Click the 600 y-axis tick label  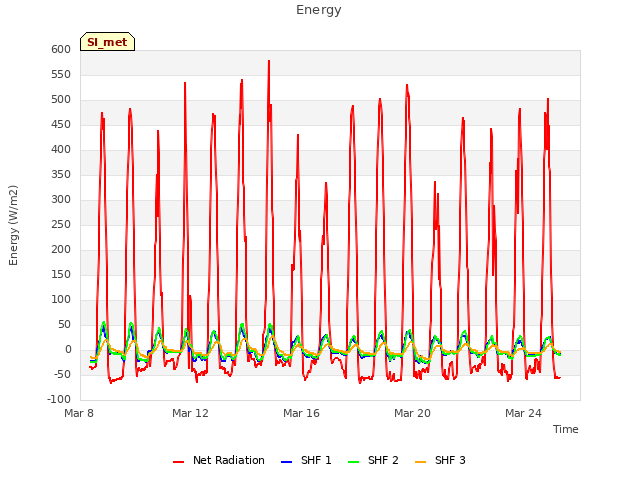[61, 50]
